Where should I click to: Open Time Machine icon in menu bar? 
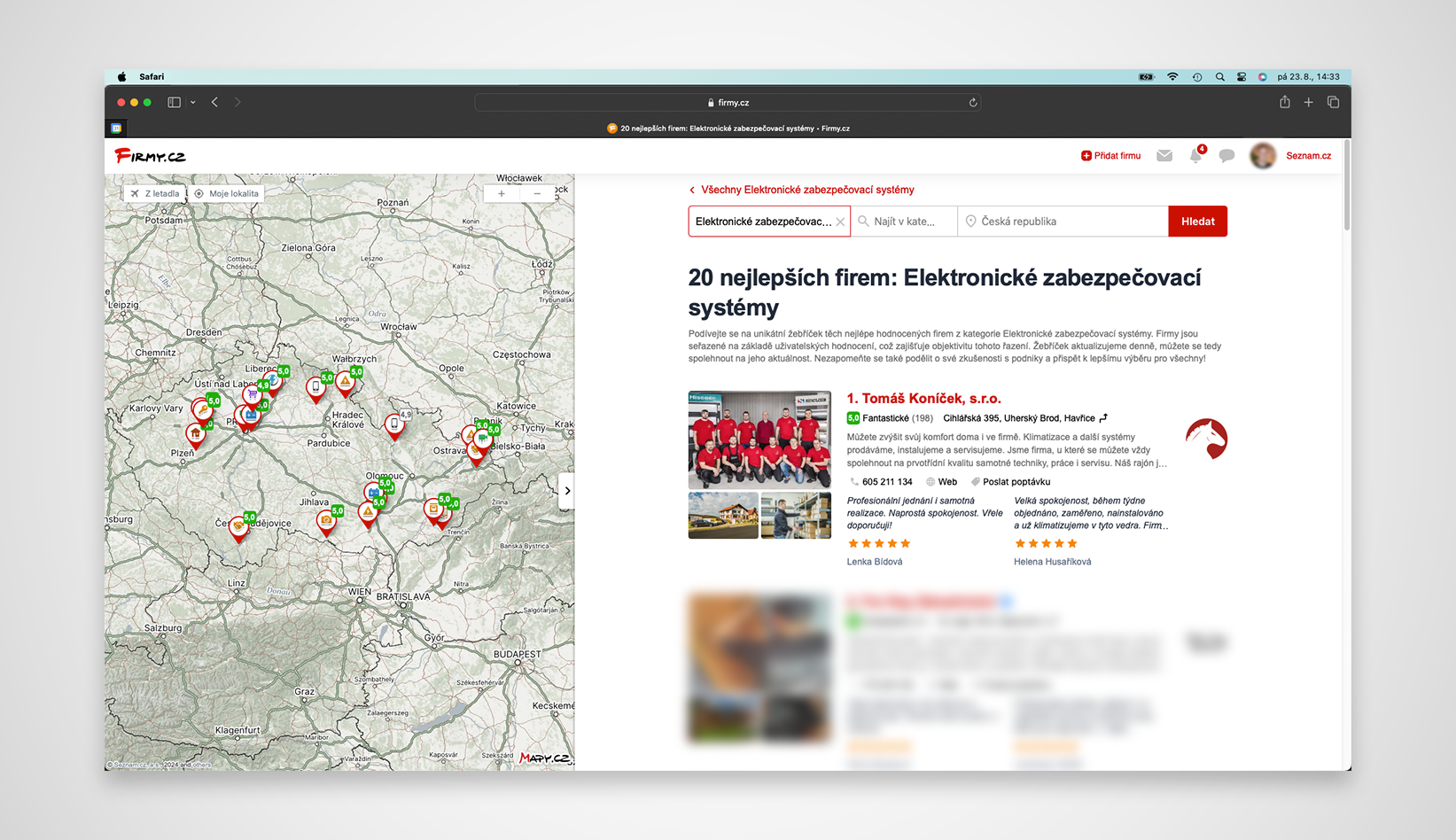(x=1197, y=77)
